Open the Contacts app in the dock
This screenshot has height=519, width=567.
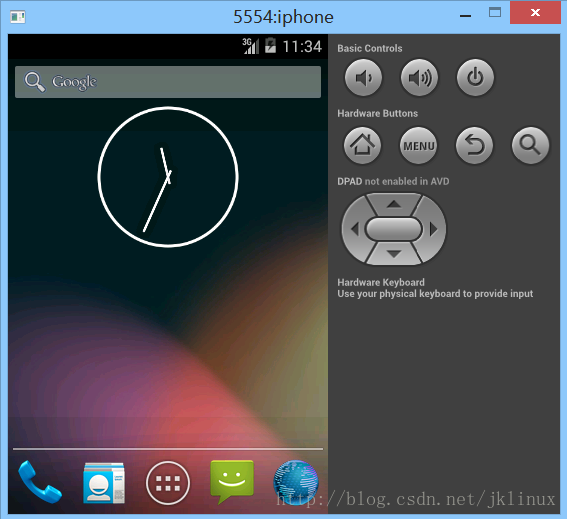coord(104,483)
